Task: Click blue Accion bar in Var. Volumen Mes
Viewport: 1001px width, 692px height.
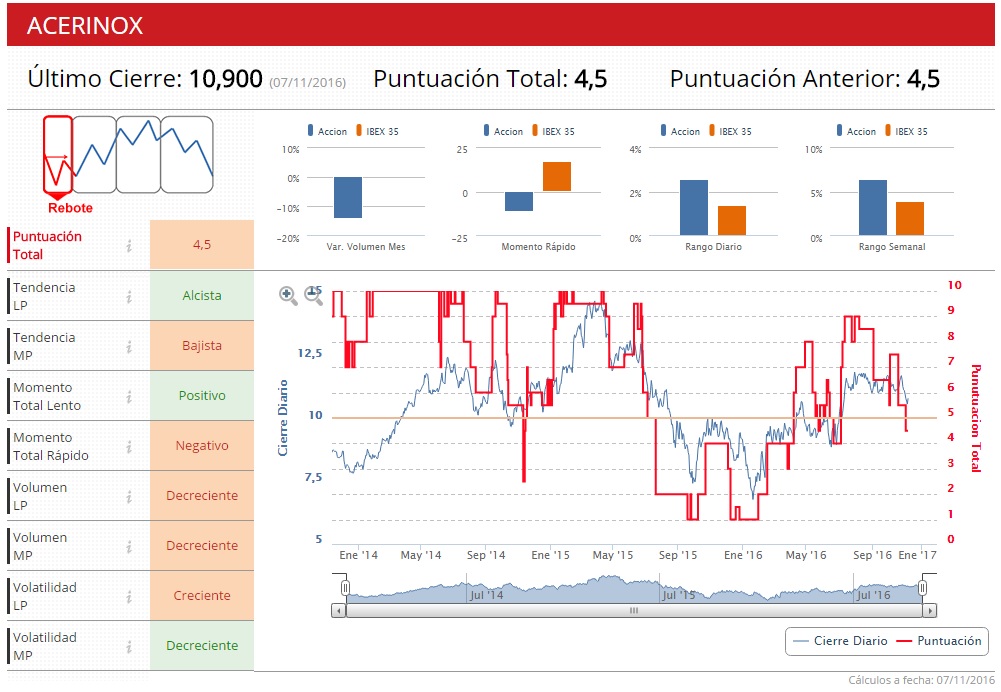Action: 348,197
